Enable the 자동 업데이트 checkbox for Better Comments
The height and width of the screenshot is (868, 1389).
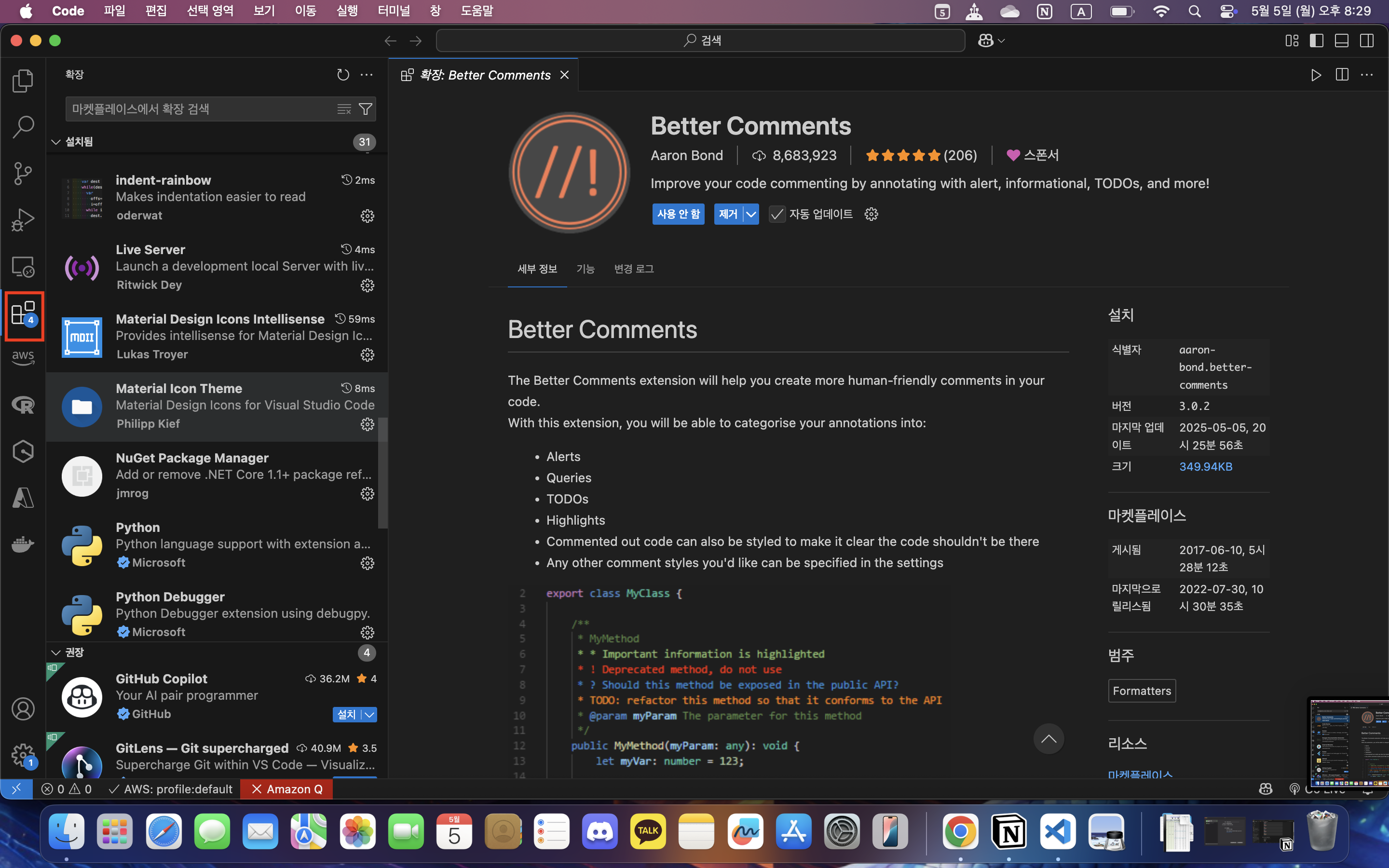click(777, 214)
